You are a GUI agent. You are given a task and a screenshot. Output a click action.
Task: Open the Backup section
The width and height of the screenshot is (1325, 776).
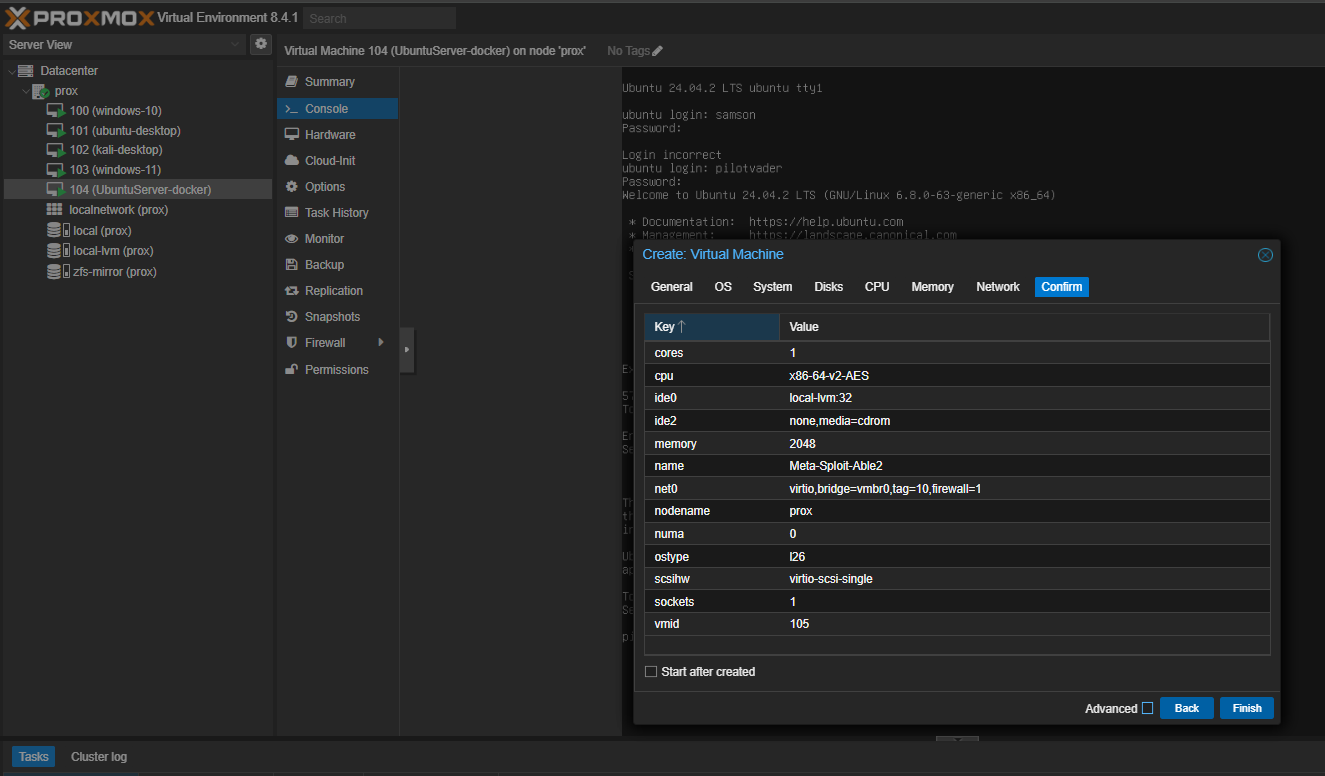click(x=320, y=264)
